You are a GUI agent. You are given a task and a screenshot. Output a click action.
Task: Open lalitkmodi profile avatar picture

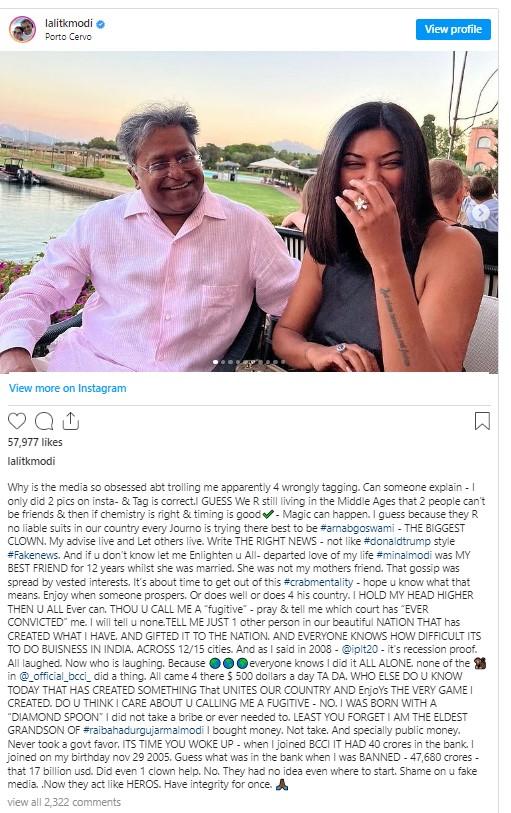pos(22,29)
